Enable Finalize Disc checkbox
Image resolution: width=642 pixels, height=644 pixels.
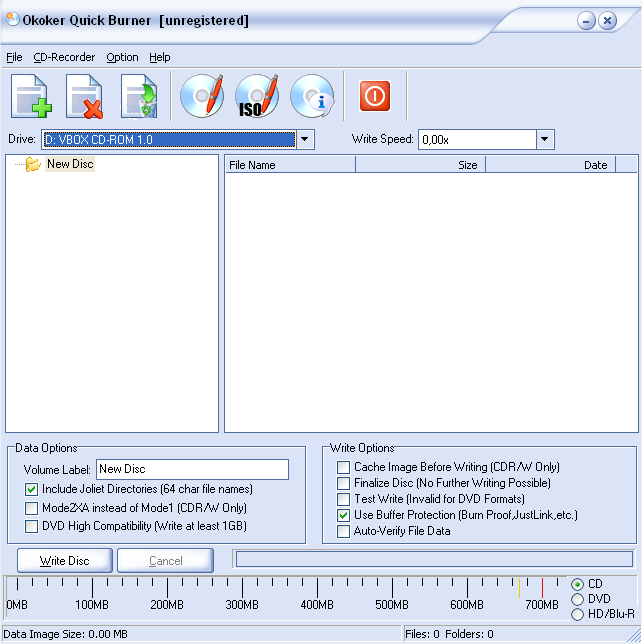(343, 483)
